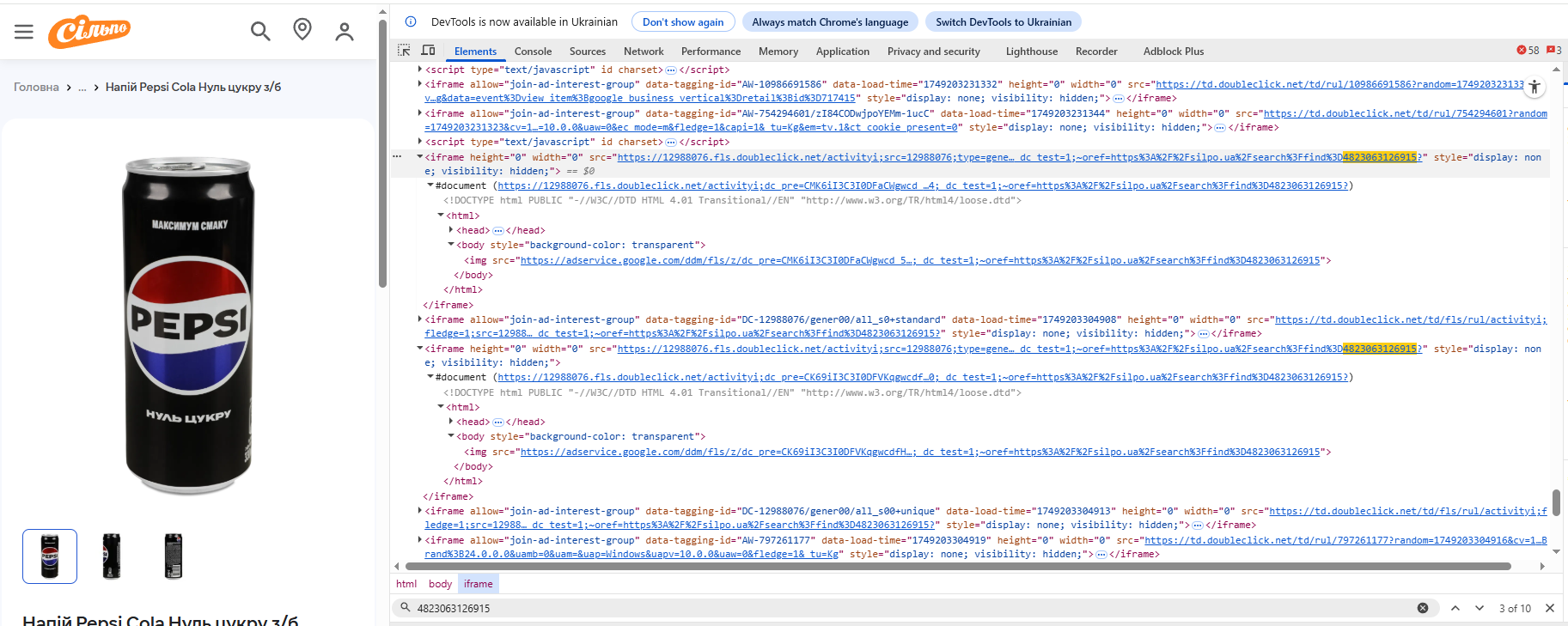Expand the AW-797261177 iframe node
This screenshot has height=626, width=1568.
(x=420, y=540)
